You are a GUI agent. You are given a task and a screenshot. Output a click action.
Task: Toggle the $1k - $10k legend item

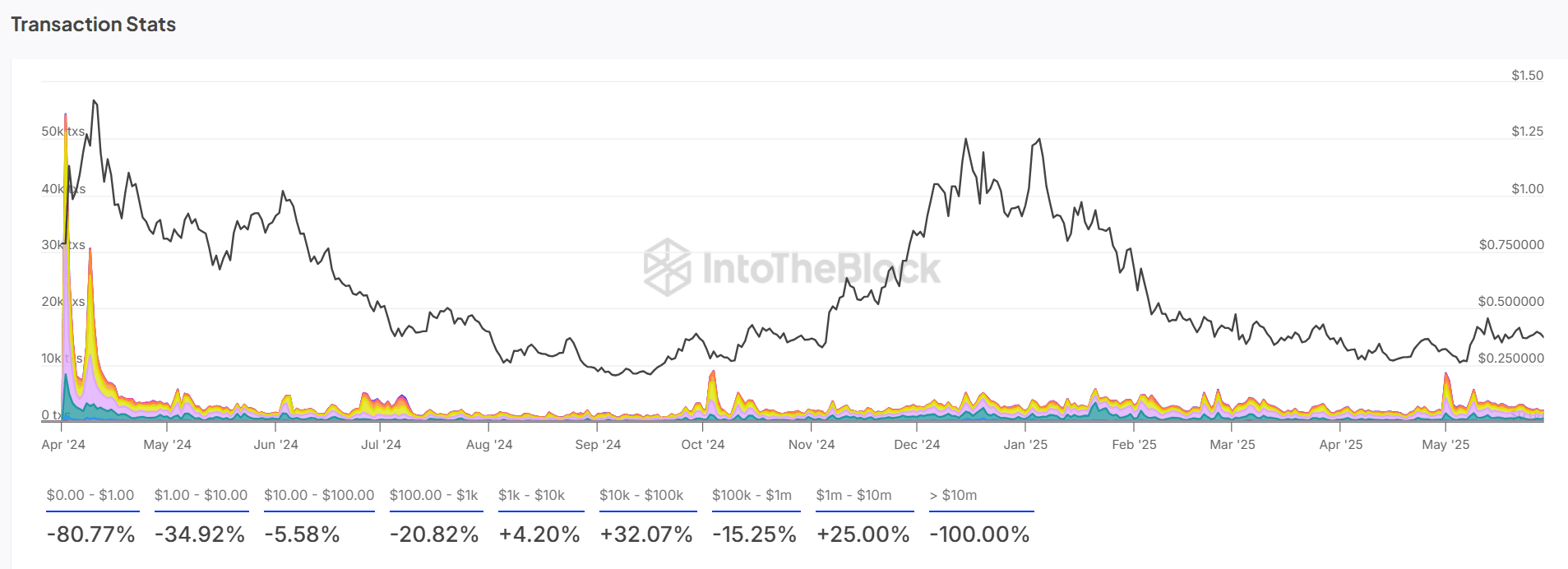coord(531,495)
